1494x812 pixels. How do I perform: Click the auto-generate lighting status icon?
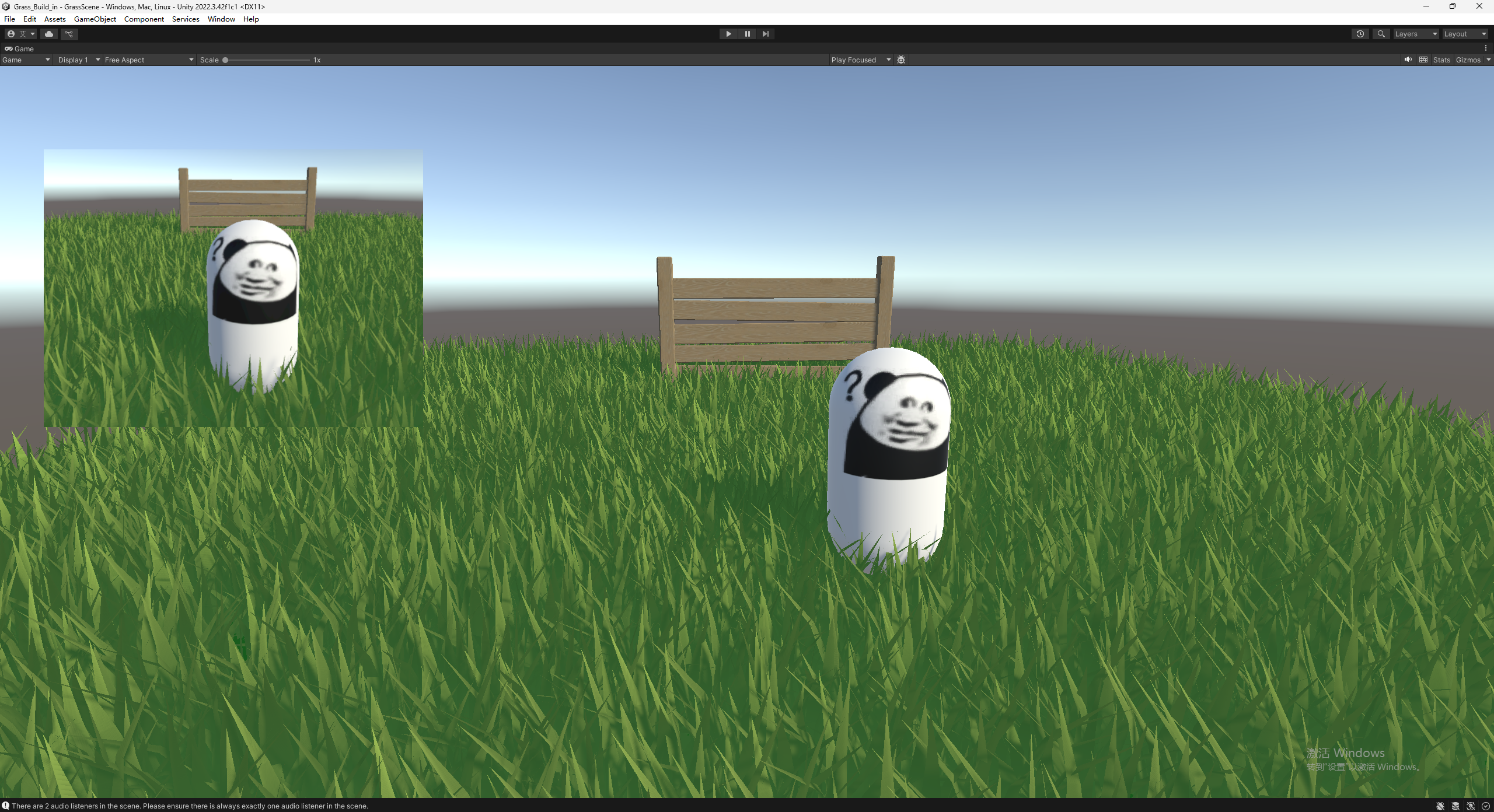click(x=1471, y=806)
